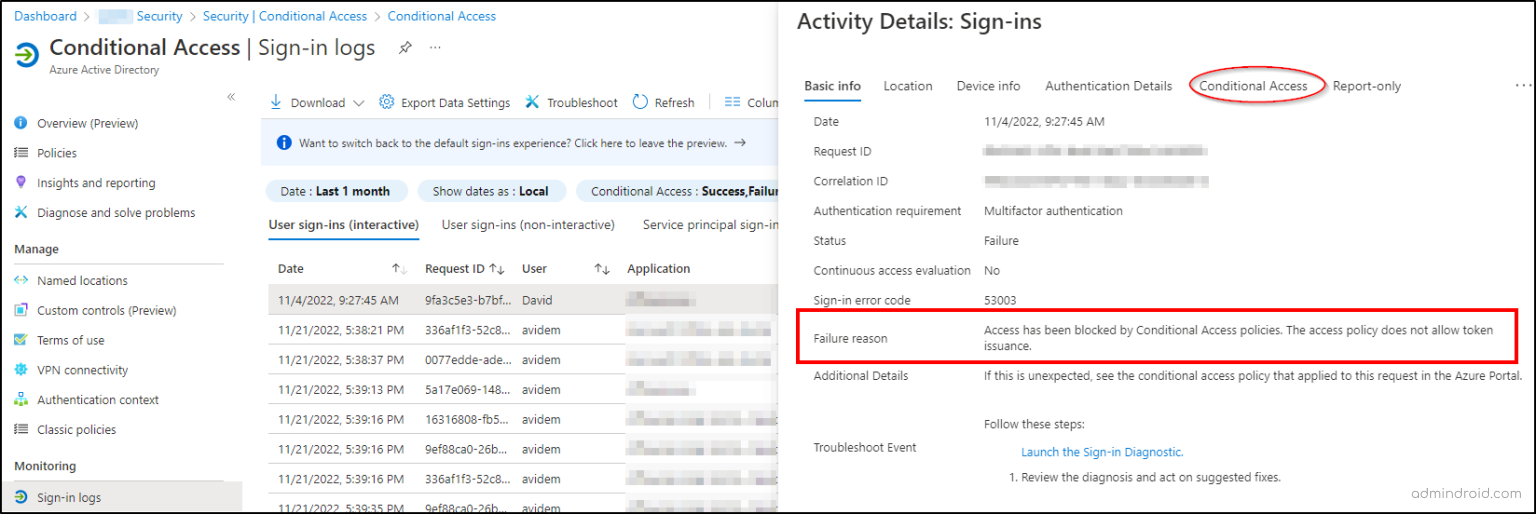Switch to the Authentication Details tab
The image size is (1536, 514).
tap(1108, 86)
